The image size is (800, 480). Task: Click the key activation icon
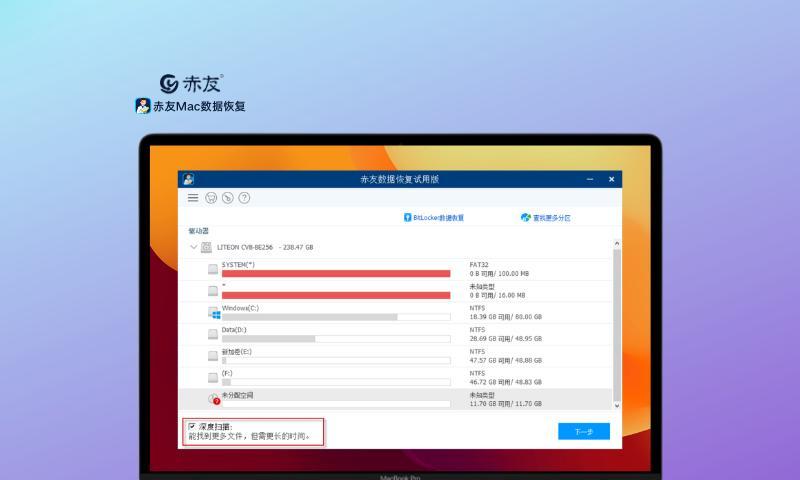click(228, 198)
